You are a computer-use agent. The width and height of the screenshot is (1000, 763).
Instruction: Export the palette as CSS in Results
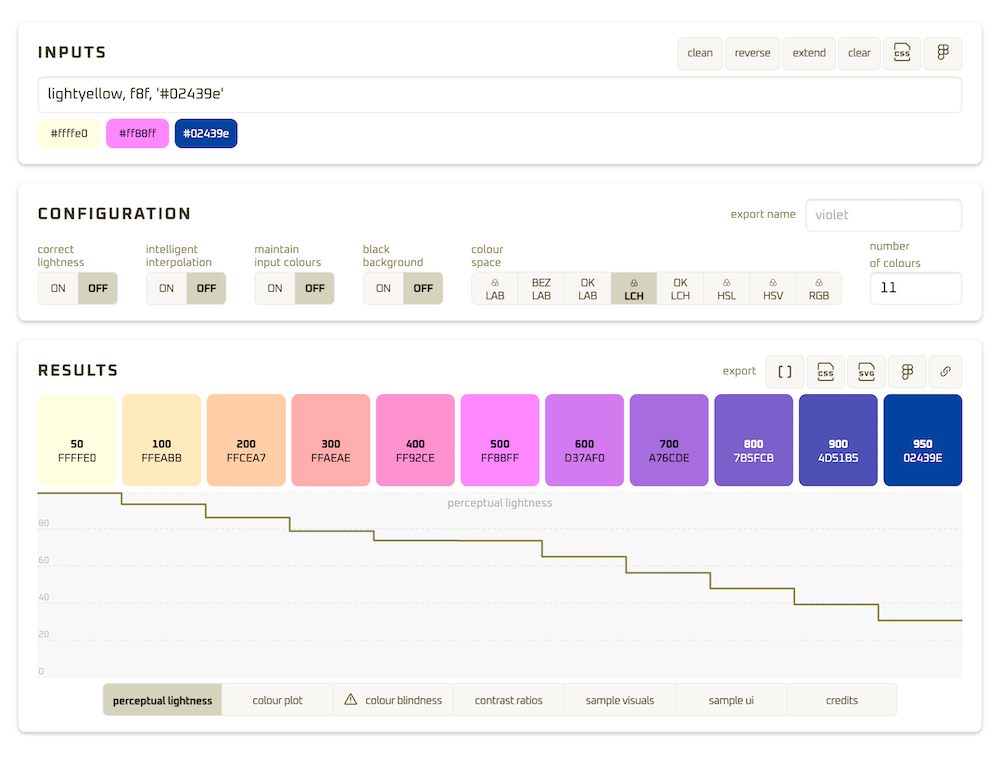pos(826,371)
